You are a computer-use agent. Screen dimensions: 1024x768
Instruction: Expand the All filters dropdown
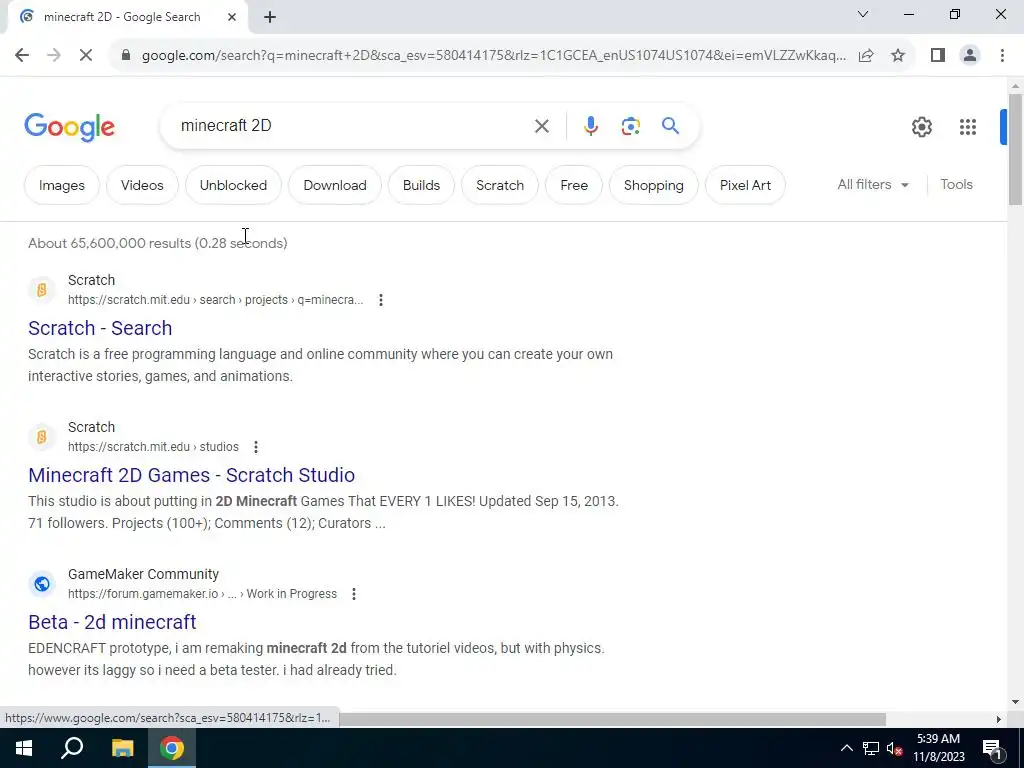click(x=873, y=185)
